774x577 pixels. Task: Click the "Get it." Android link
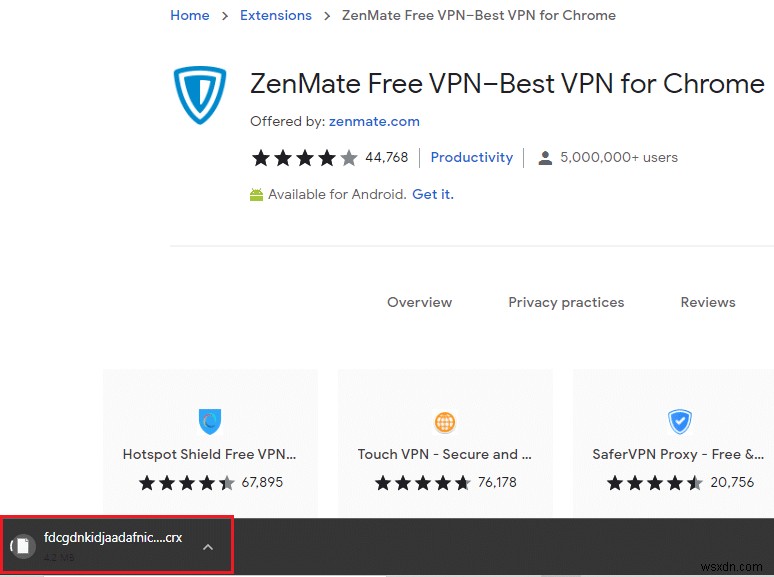[433, 194]
